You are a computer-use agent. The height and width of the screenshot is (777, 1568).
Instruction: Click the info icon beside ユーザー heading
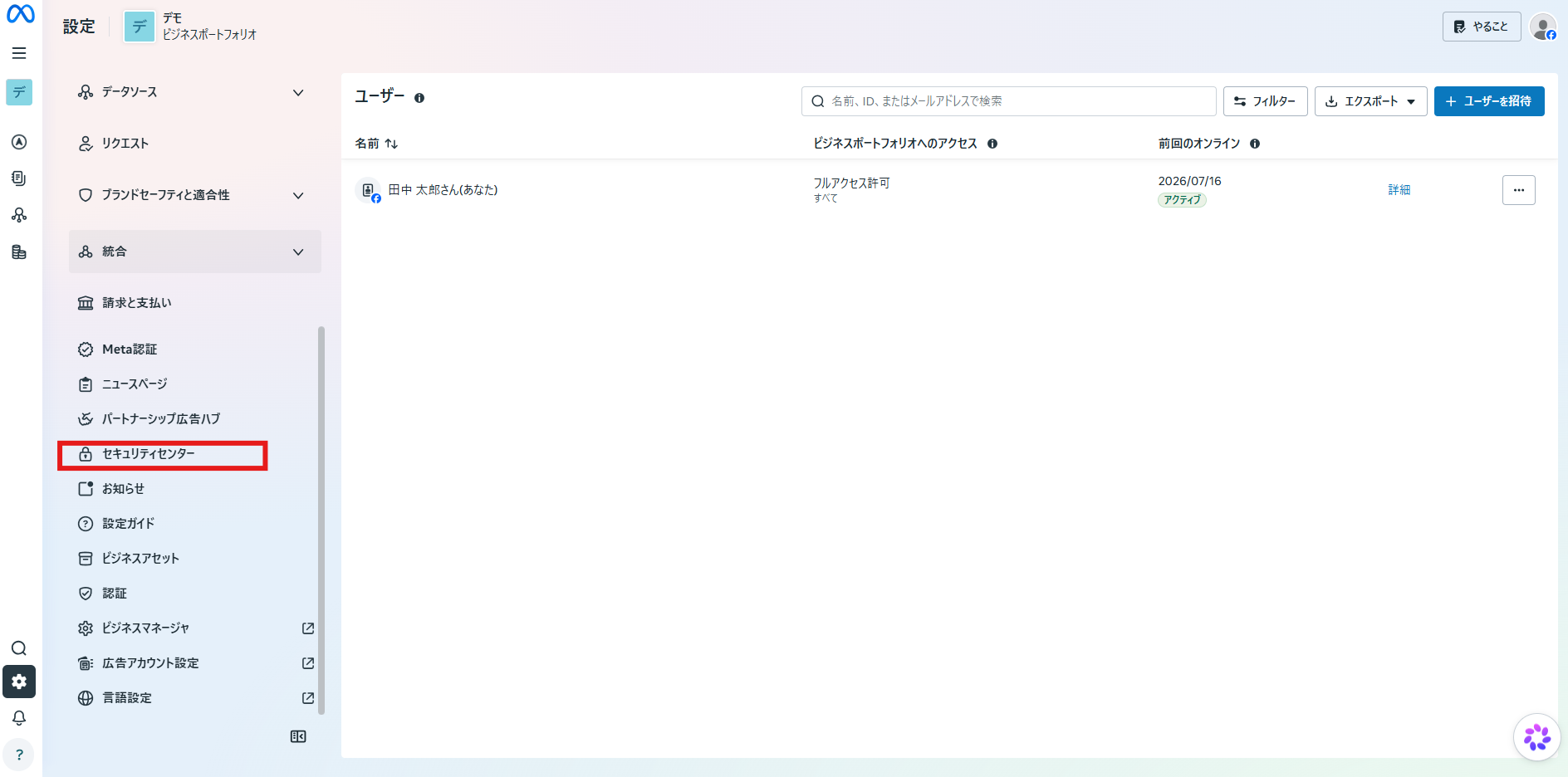pyautogui.click(x=419, y=98)
